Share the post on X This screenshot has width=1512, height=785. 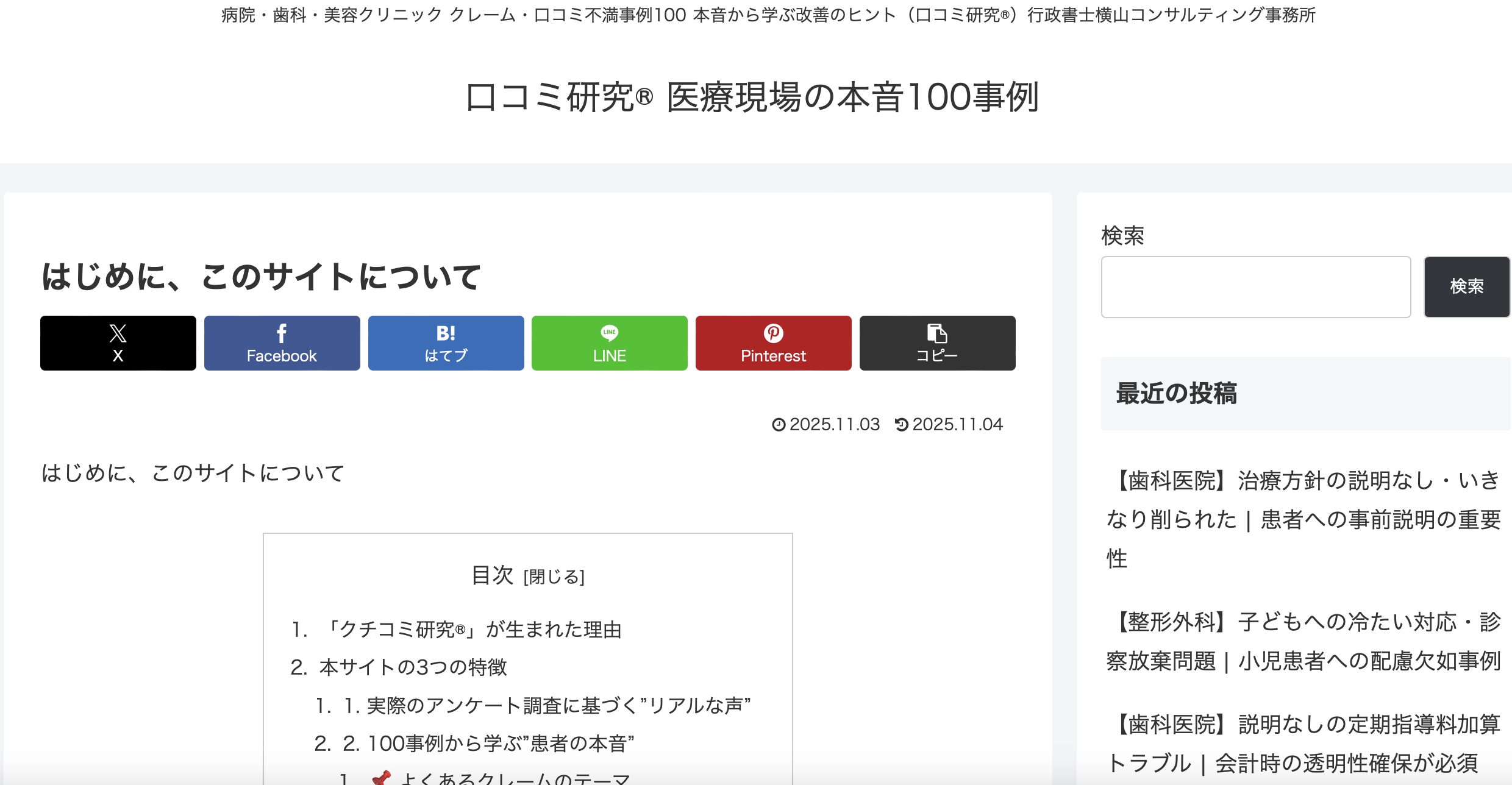(118, 343)
